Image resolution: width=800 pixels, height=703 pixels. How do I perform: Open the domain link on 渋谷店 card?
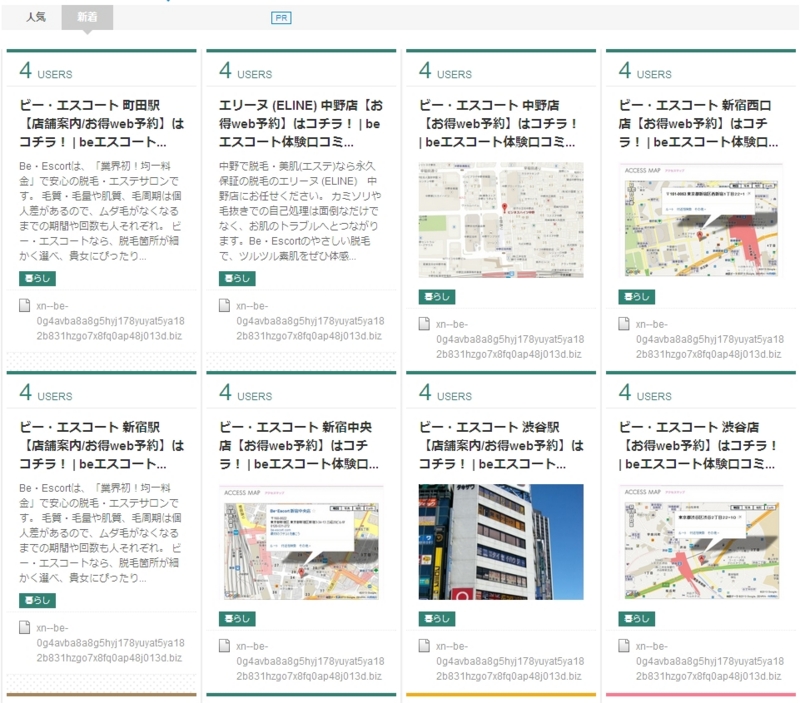coord(710,661)
